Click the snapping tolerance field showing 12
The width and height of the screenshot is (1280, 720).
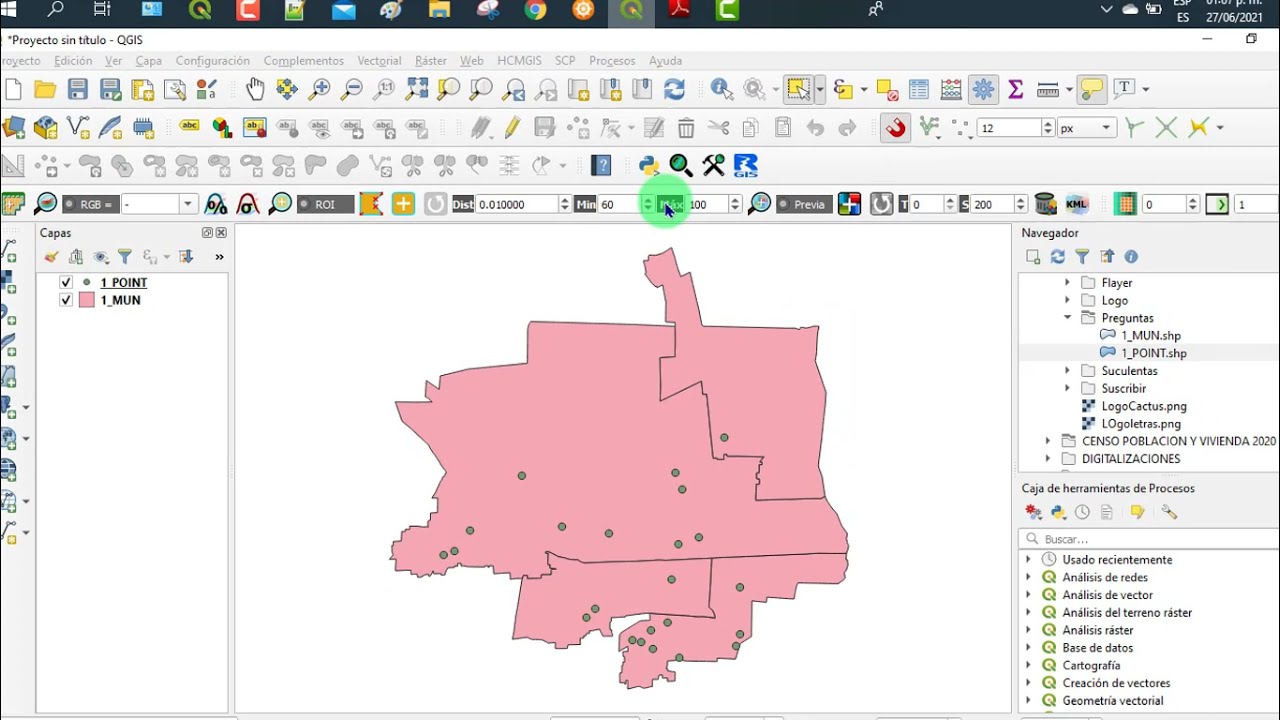click(1009, 128)
